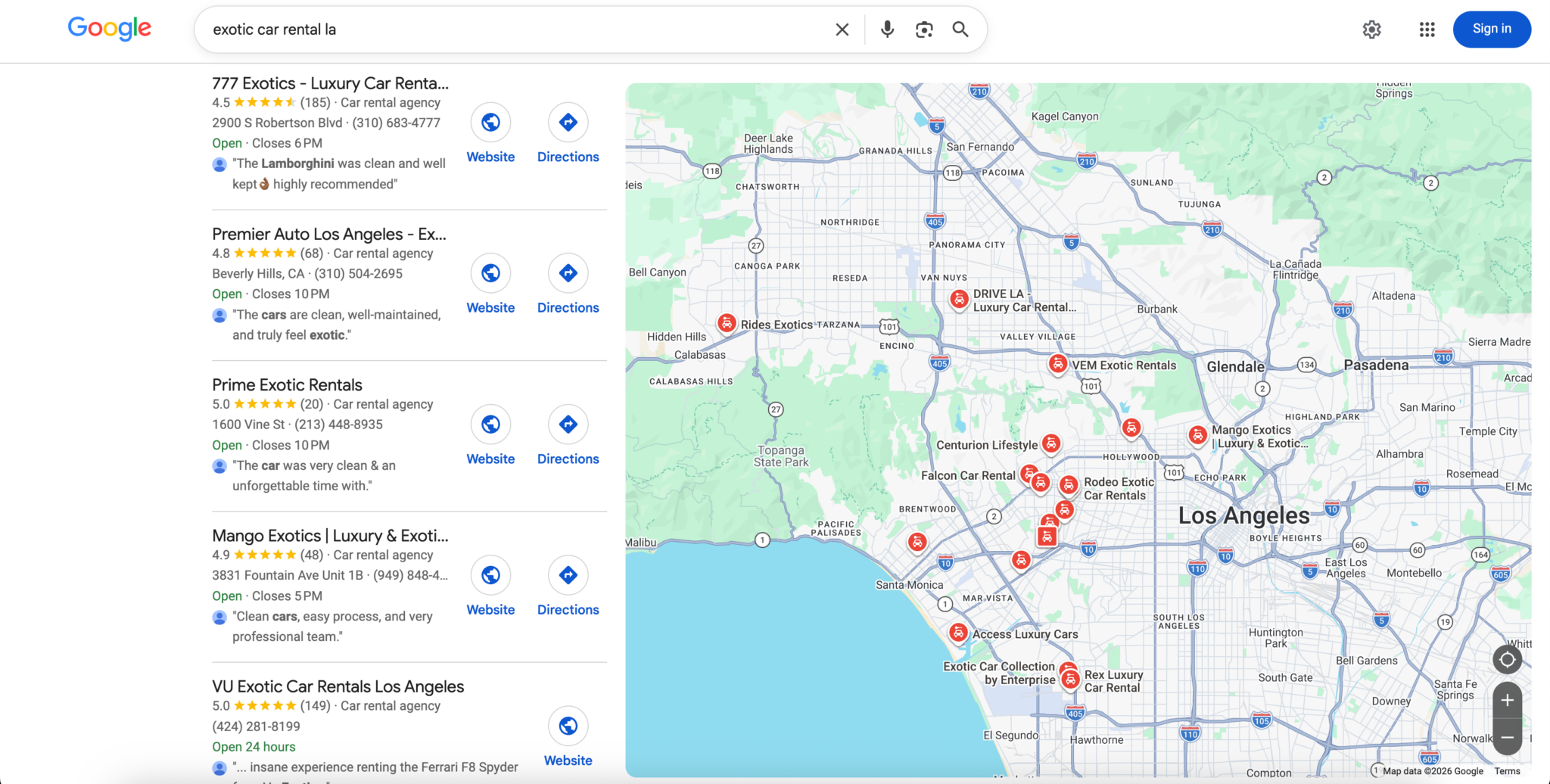Open the Google apps grid

(x=1427, y=30)
